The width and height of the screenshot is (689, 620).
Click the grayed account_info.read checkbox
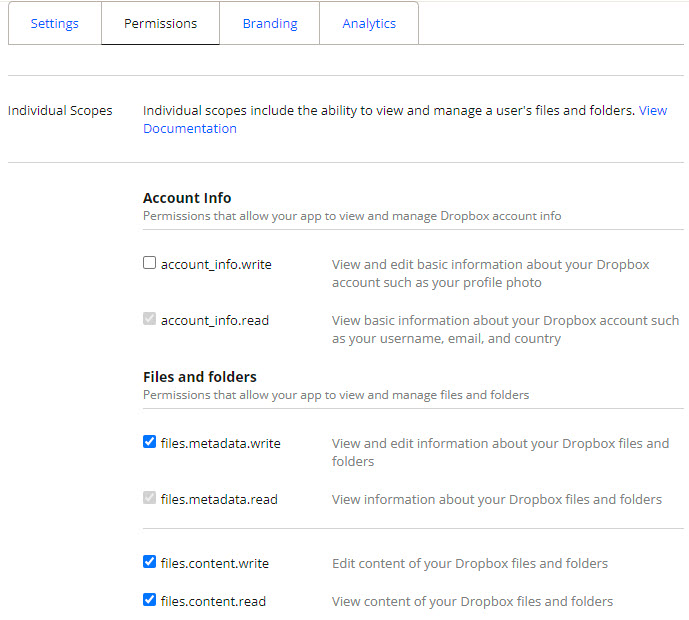pyautogui.click(x=149, y=319)
